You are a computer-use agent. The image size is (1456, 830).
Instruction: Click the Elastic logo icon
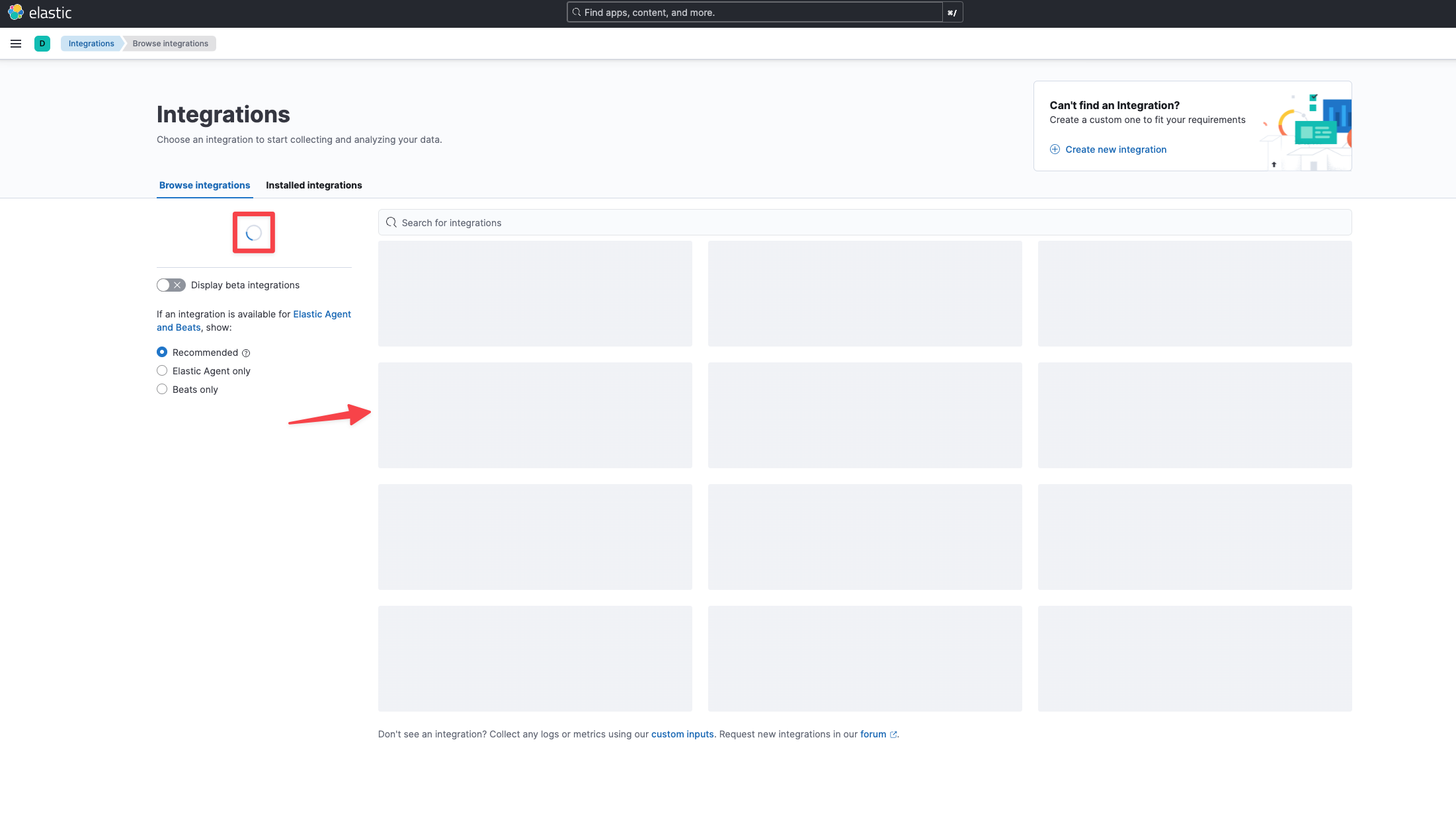tap(16, 13)
